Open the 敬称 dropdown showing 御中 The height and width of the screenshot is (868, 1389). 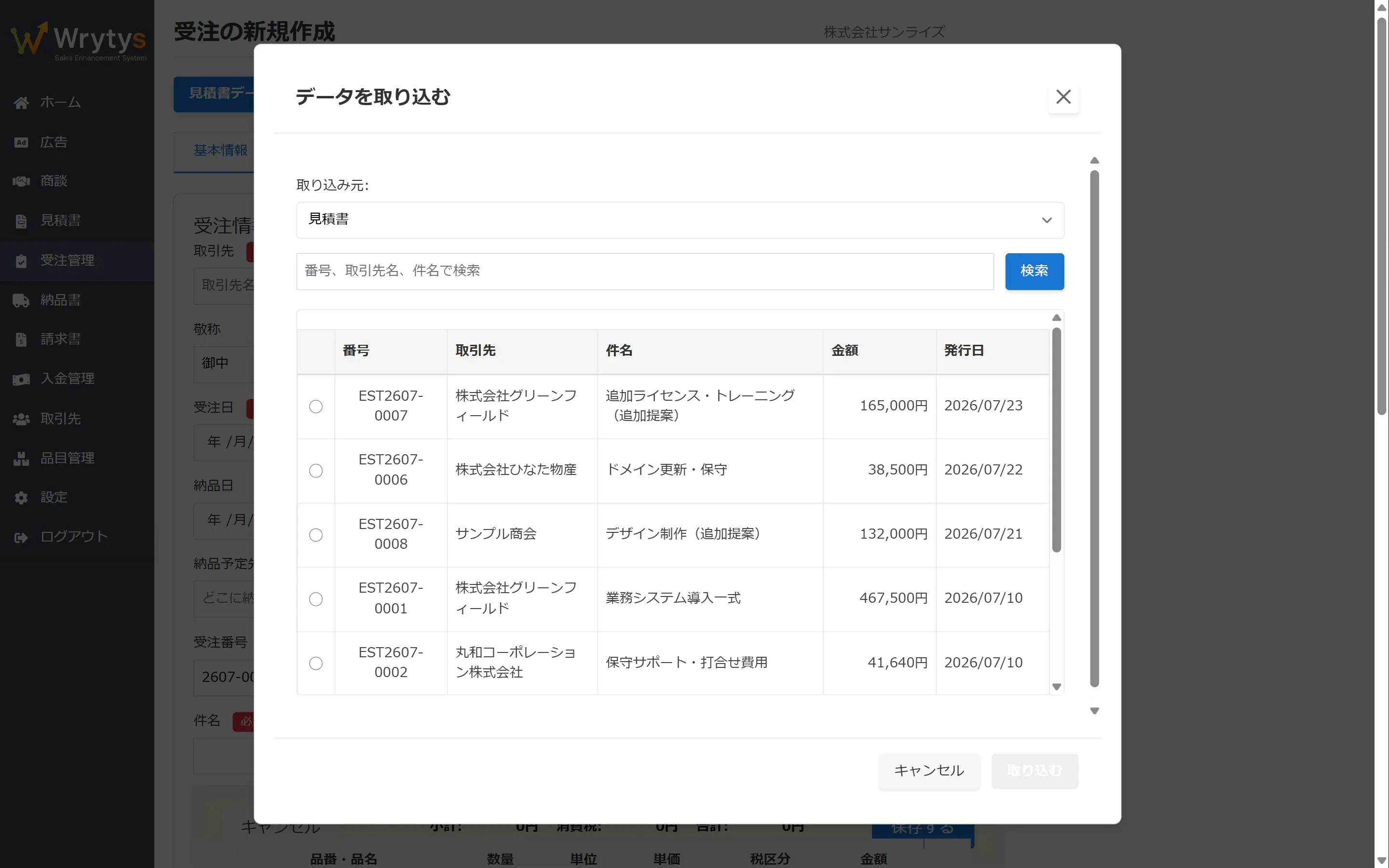click(224, 364)
